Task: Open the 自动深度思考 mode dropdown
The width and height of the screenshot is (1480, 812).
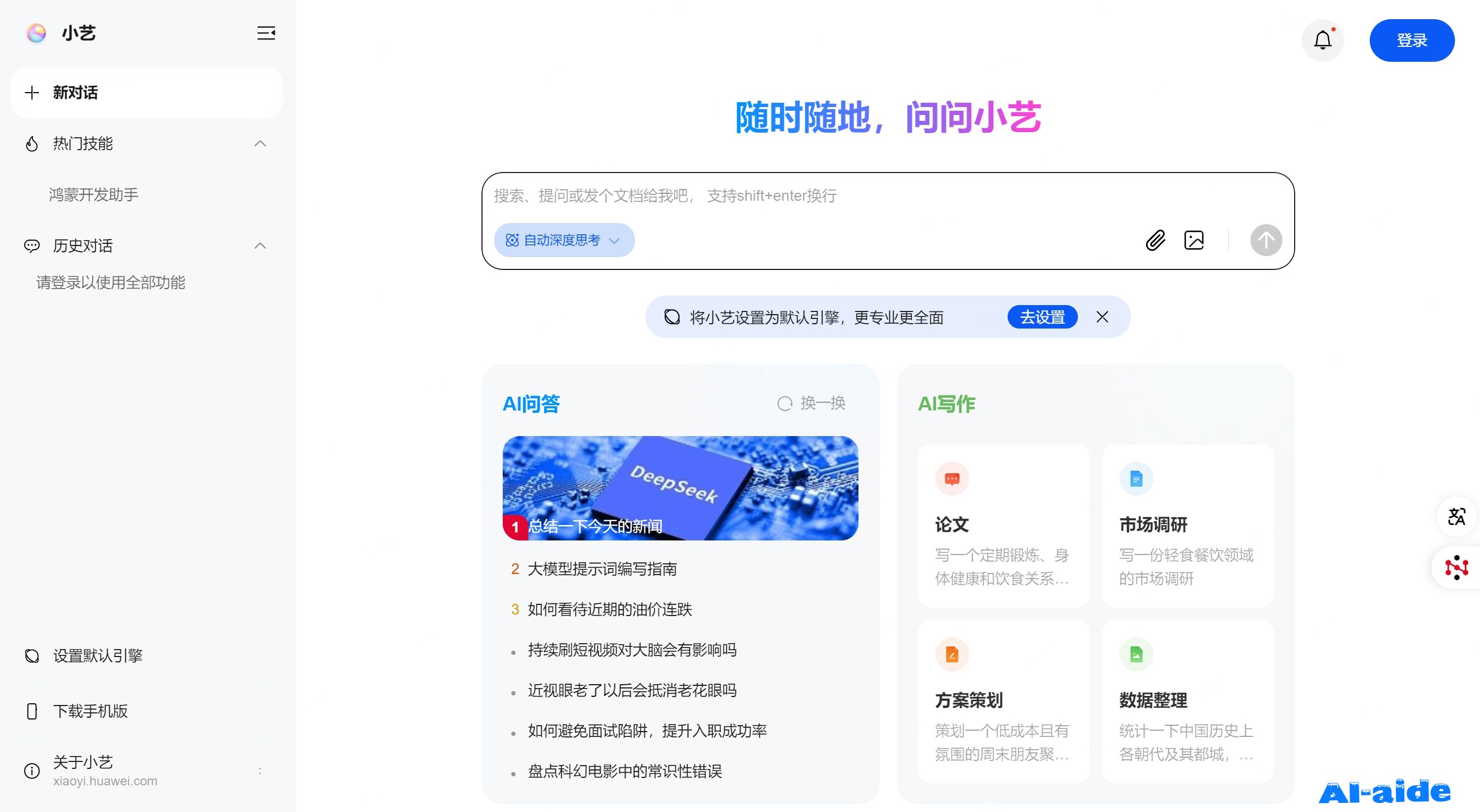Action: pyautogui.click(x=564, y=240)
